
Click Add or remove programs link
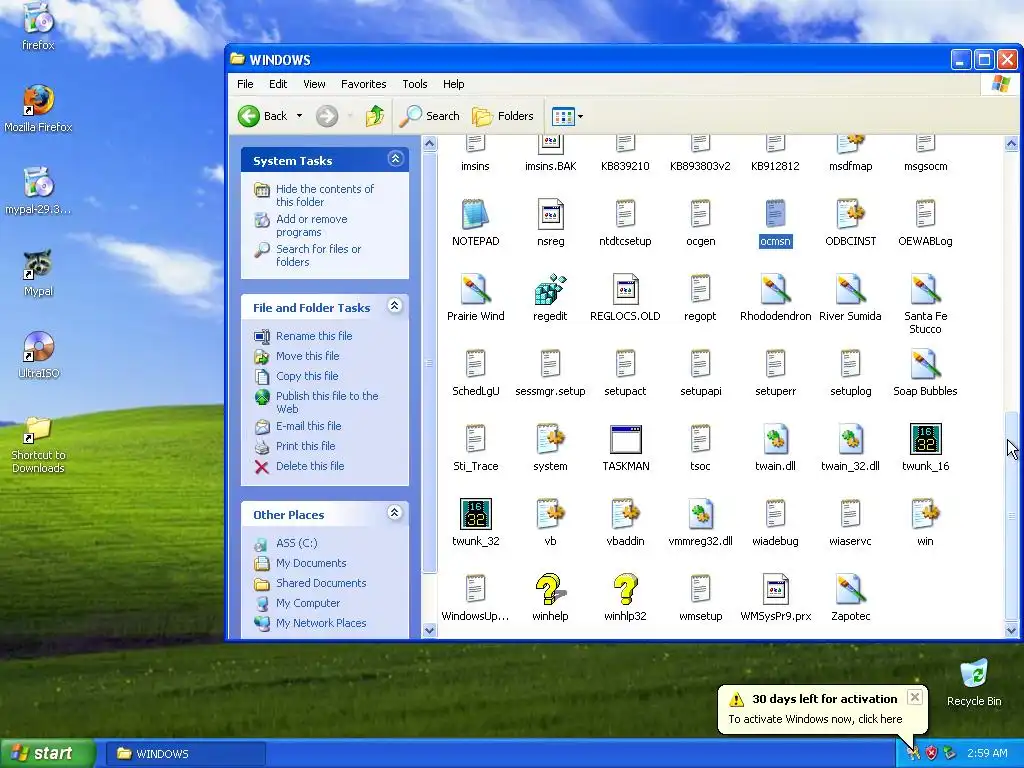pyautogui.click(x=312, y=225)
